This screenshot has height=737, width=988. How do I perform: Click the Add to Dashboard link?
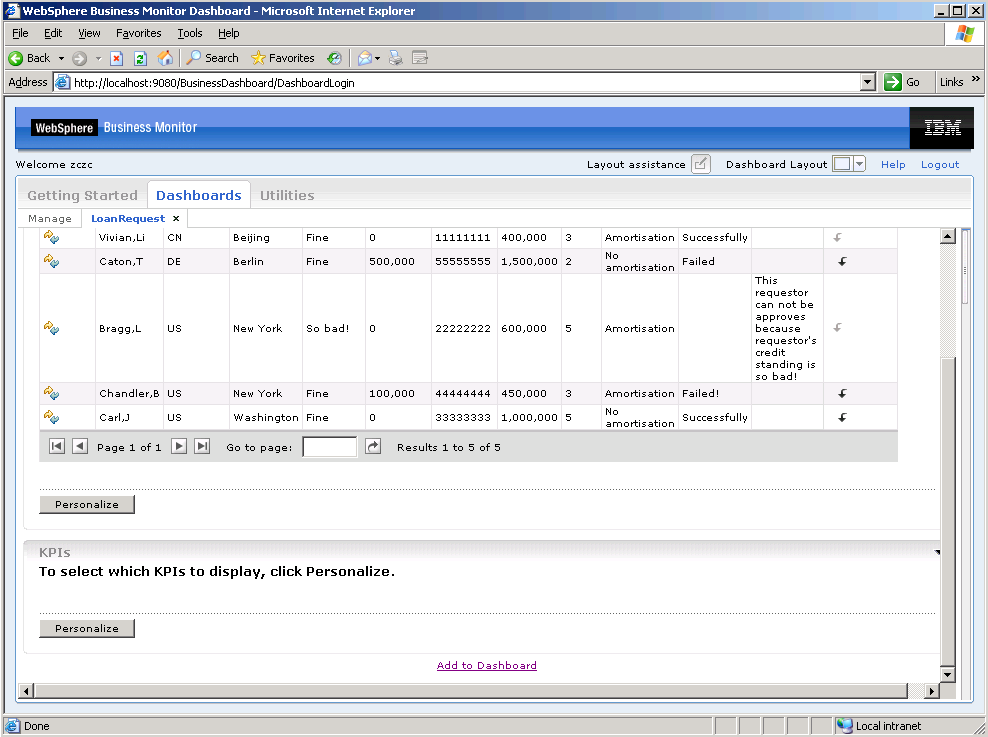487,666
